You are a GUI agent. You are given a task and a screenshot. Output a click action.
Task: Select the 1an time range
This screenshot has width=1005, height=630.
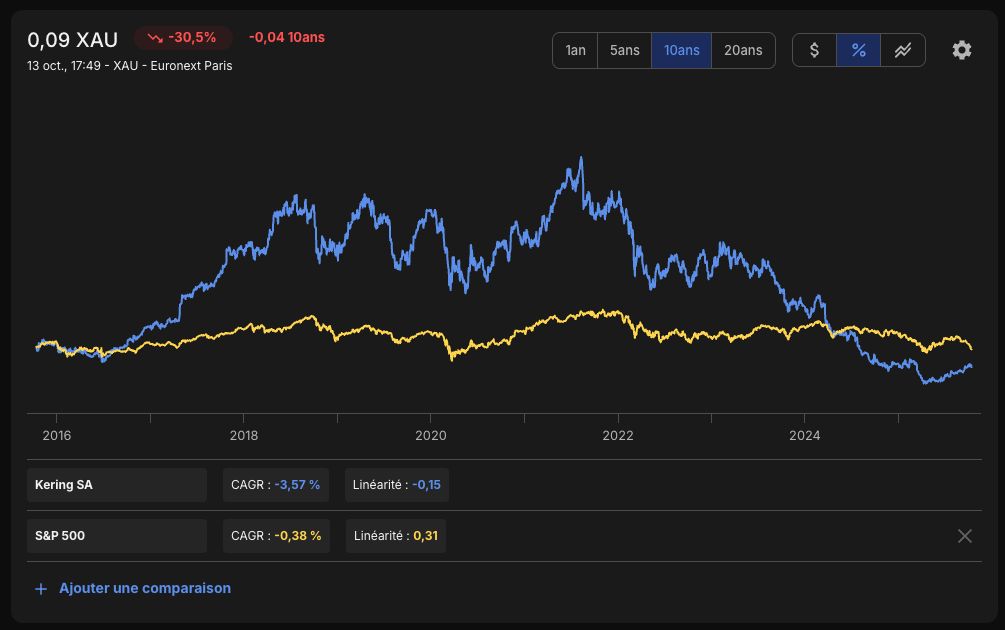(x=575, y=50)
